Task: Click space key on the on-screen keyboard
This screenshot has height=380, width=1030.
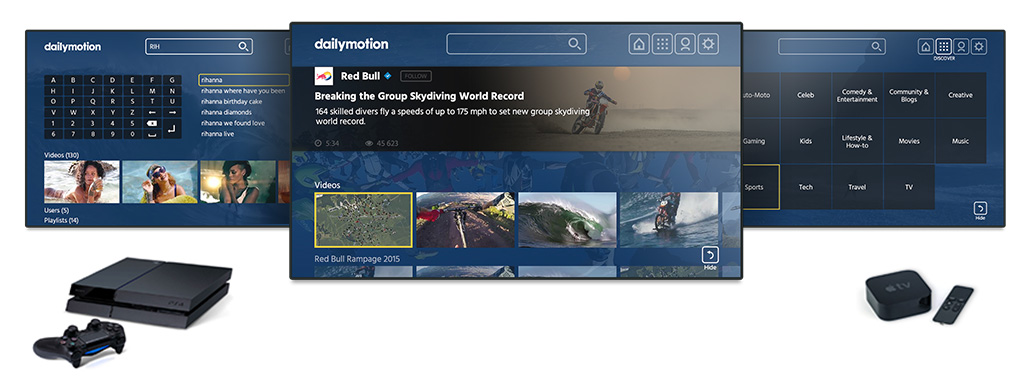Action: [x=152, y=134]
